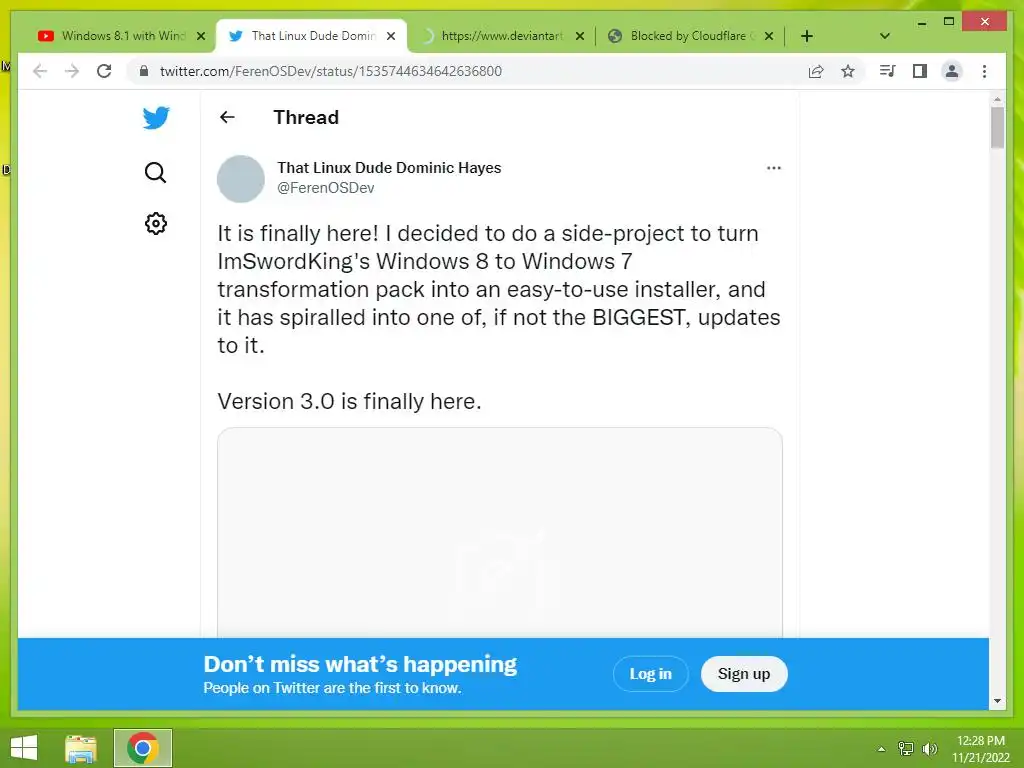Close the deviantart tab
Viewport: 1024px width, 768px height.
579,36
